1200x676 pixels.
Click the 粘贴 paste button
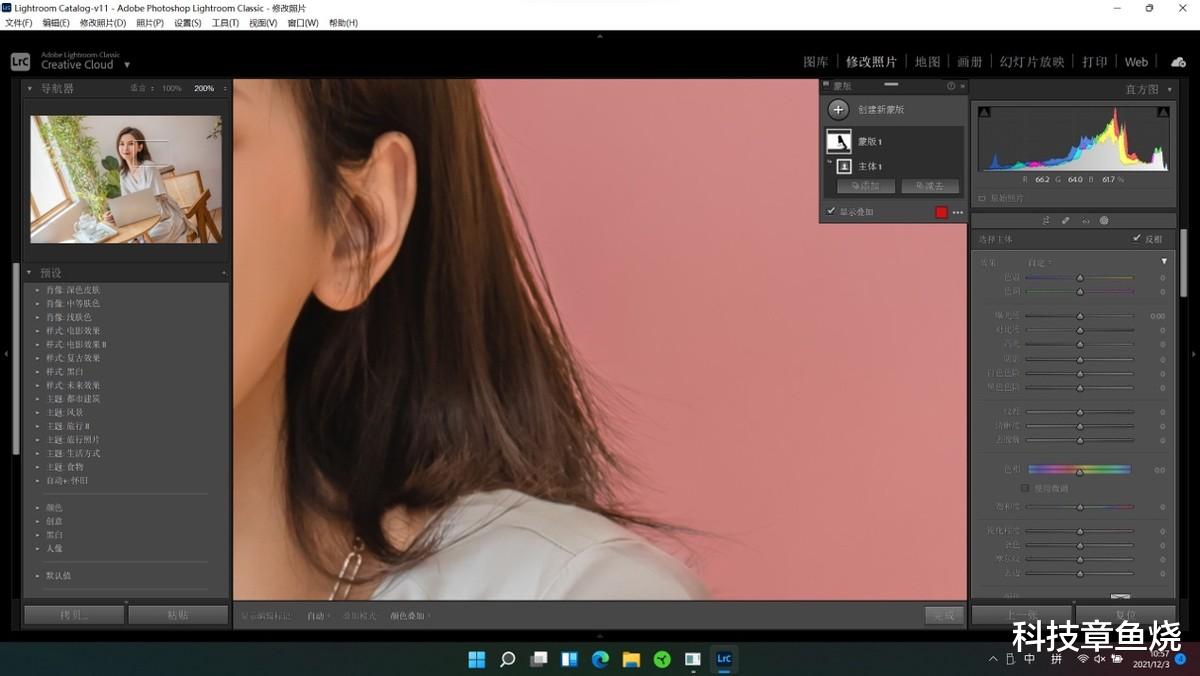tap(178, 615)
